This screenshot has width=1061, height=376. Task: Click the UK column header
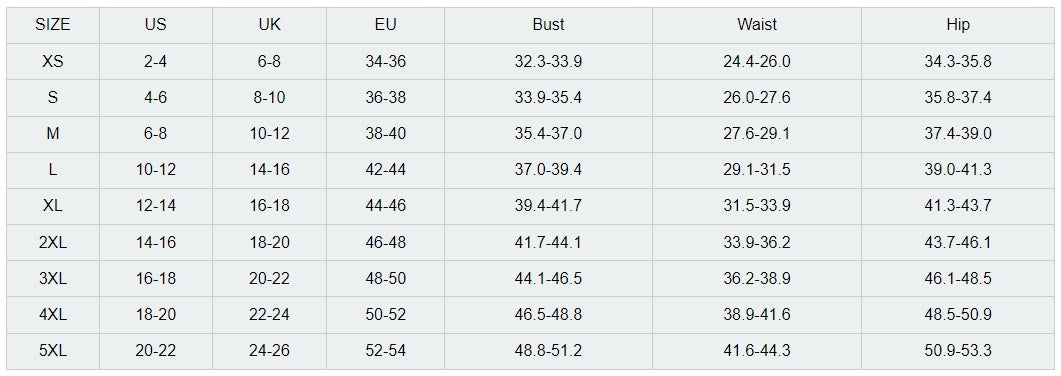(269, 25)
